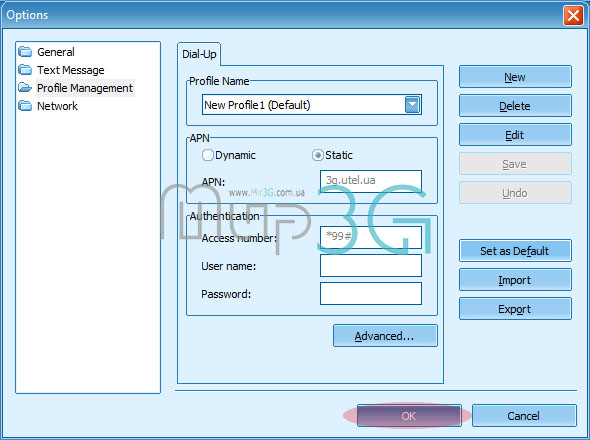The height and width of the screenshot is (440, 590).
Task: Click the Edit profile button
Action: pos(515,135)
